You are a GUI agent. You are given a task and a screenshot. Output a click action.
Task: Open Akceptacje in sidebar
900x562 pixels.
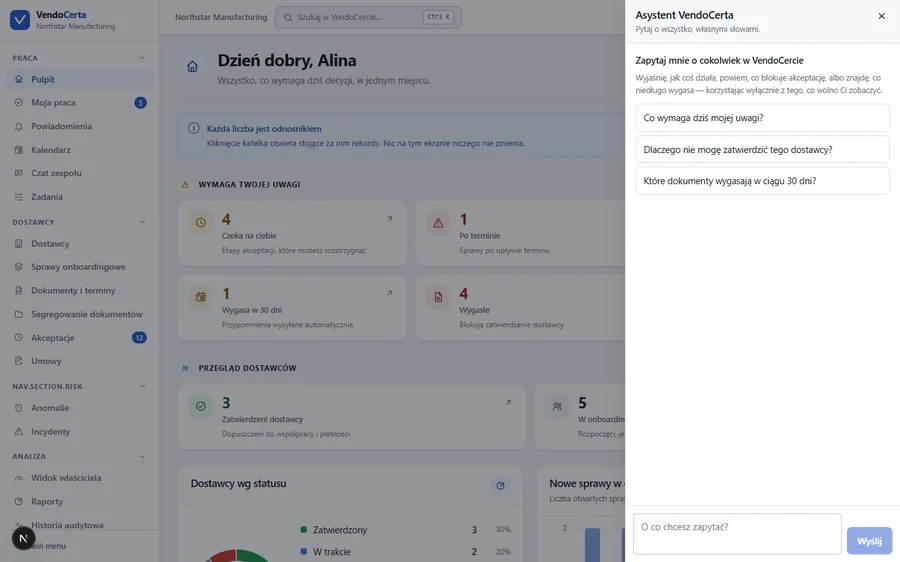[x=80, y=338]
